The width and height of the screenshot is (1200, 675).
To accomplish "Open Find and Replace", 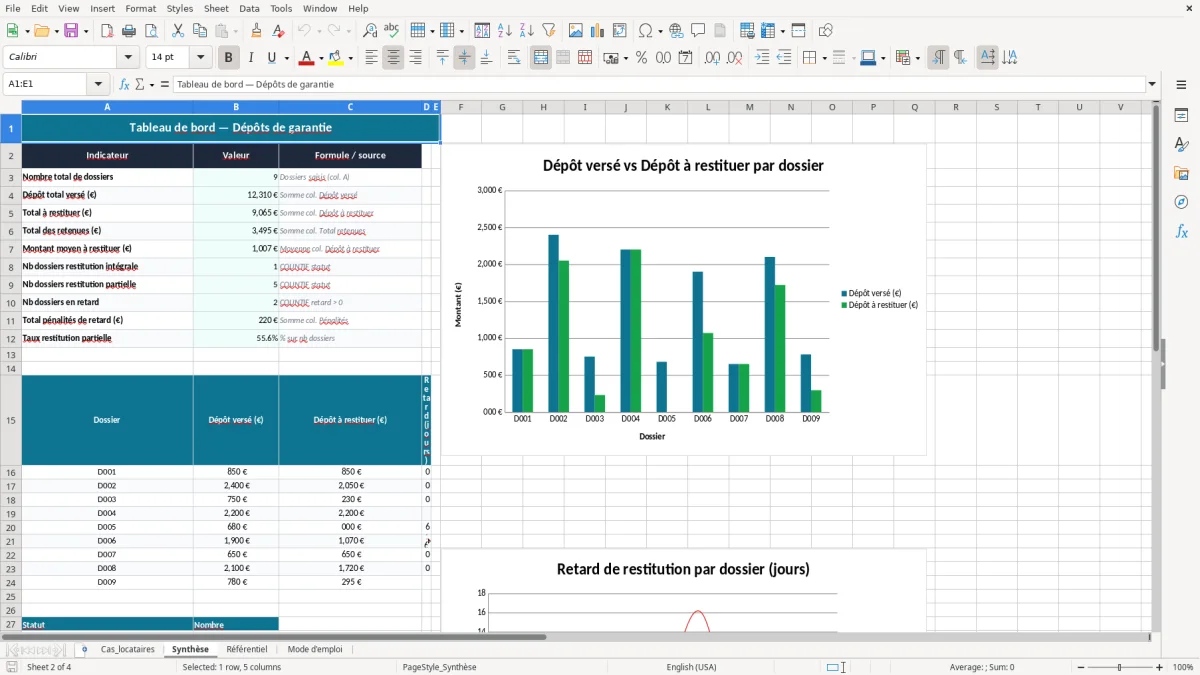I will click(x=370, y=31).
